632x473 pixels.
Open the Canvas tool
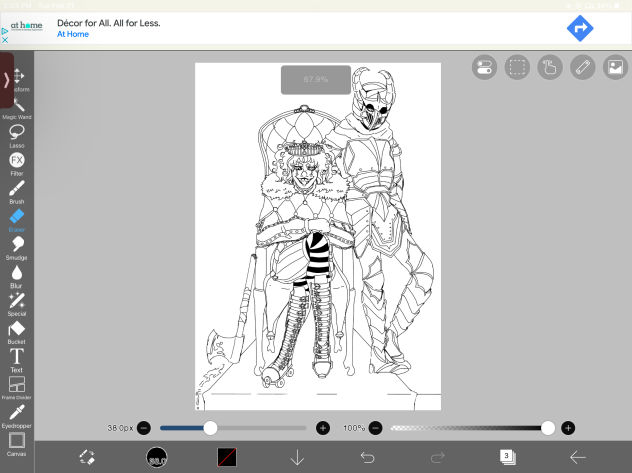(x=17, y=444)
